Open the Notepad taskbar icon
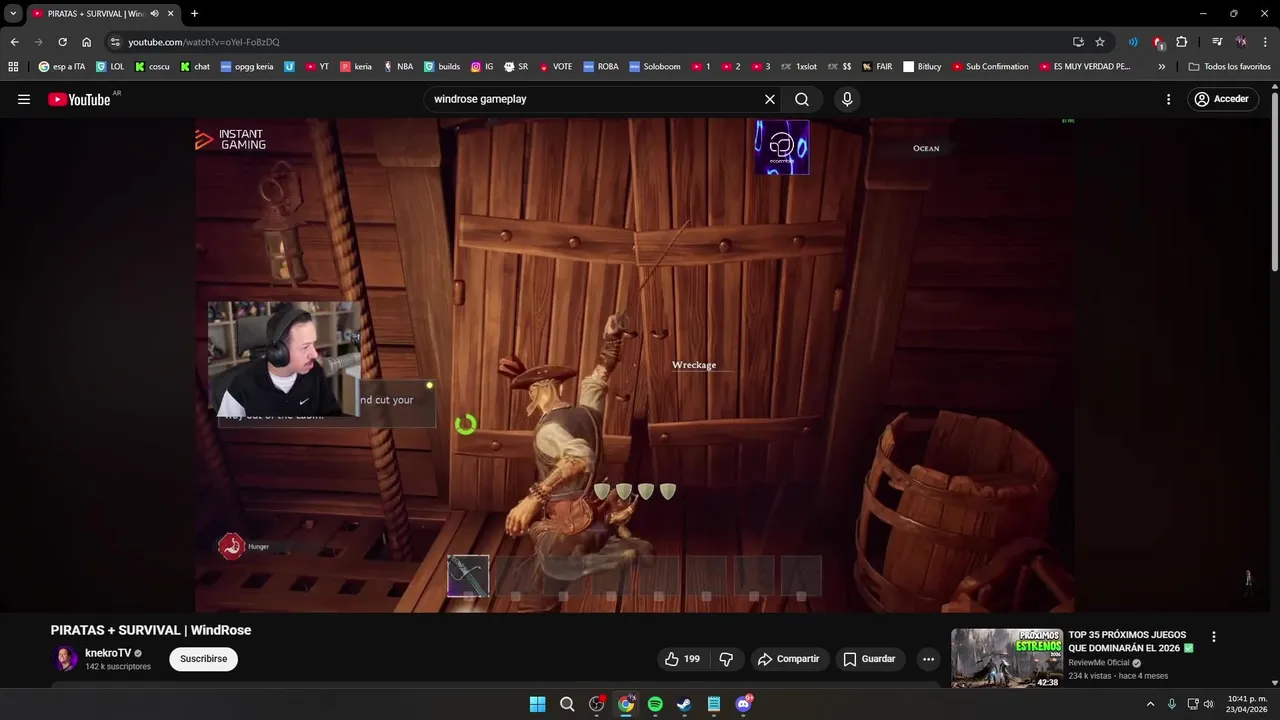The image size is (1280, 720). pyautogui.click(x=714, y=704)
